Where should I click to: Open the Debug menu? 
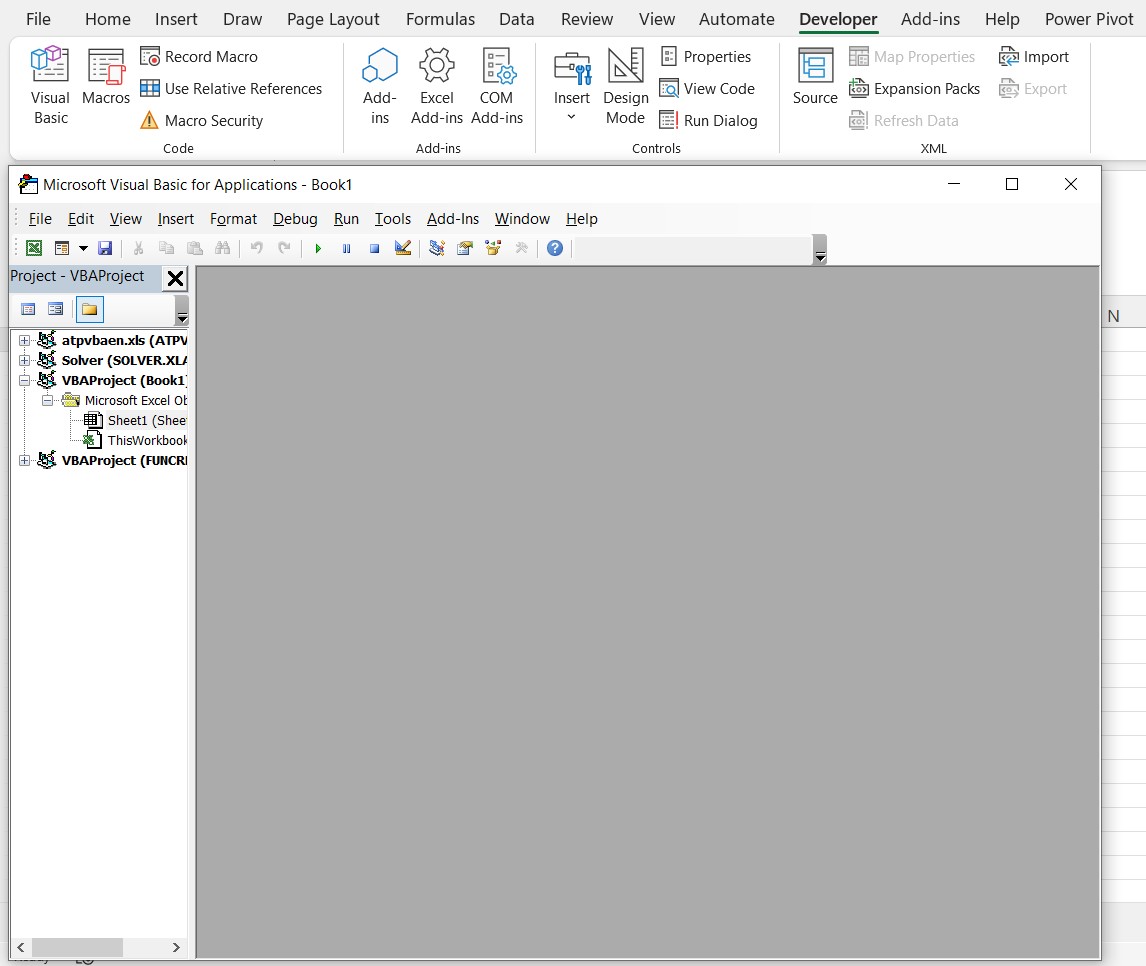294,219
